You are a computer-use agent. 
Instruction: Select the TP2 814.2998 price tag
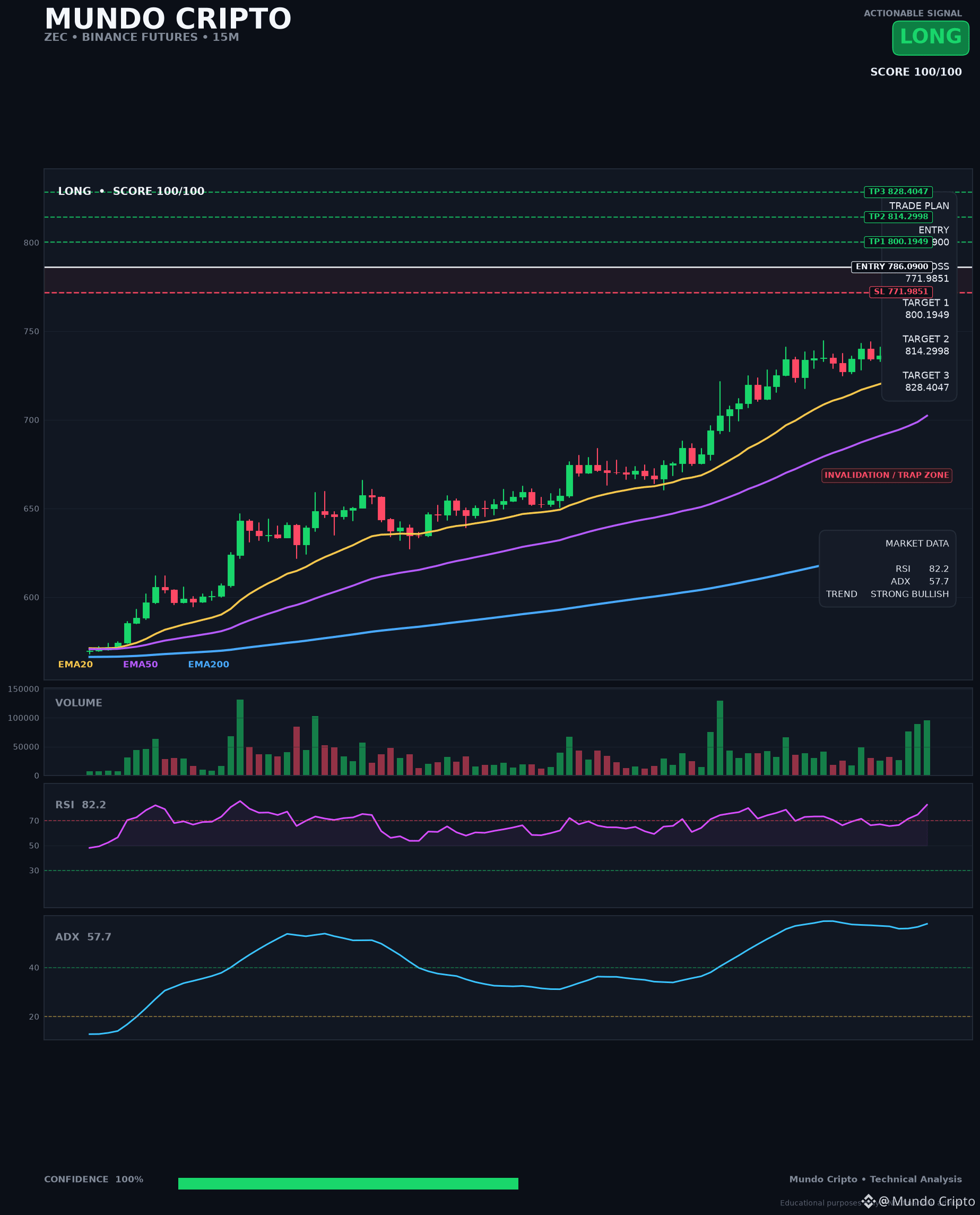click(898, 216)
